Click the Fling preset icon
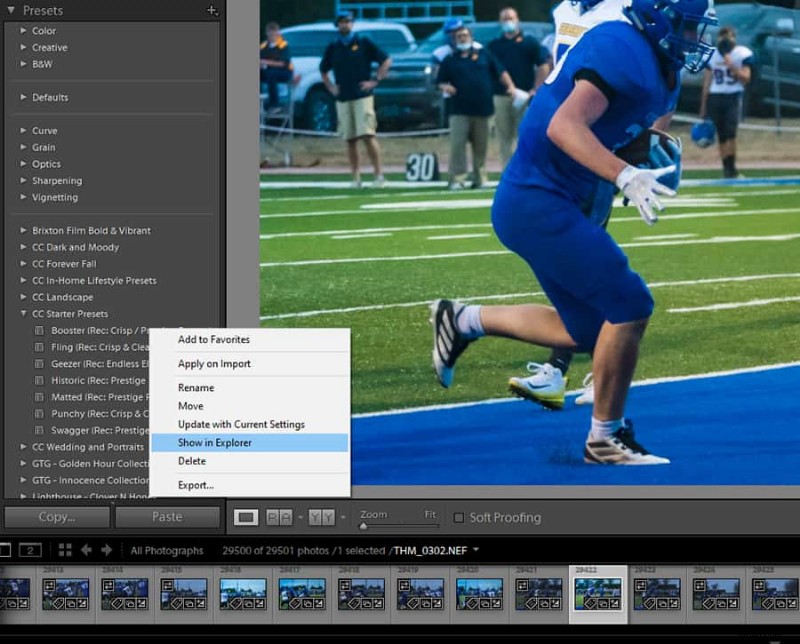800x644 pixels. (39, 348)
